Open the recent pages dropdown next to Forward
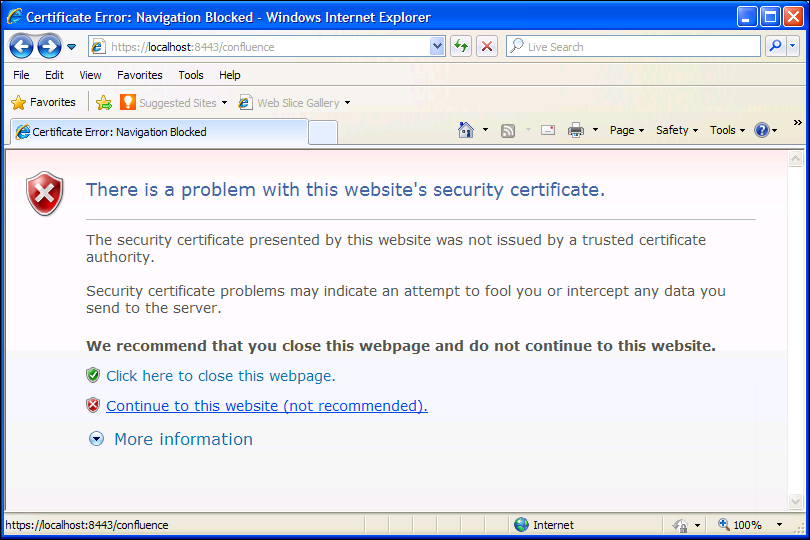Screen dimensions: 810x540 click(x=71, y=47)
